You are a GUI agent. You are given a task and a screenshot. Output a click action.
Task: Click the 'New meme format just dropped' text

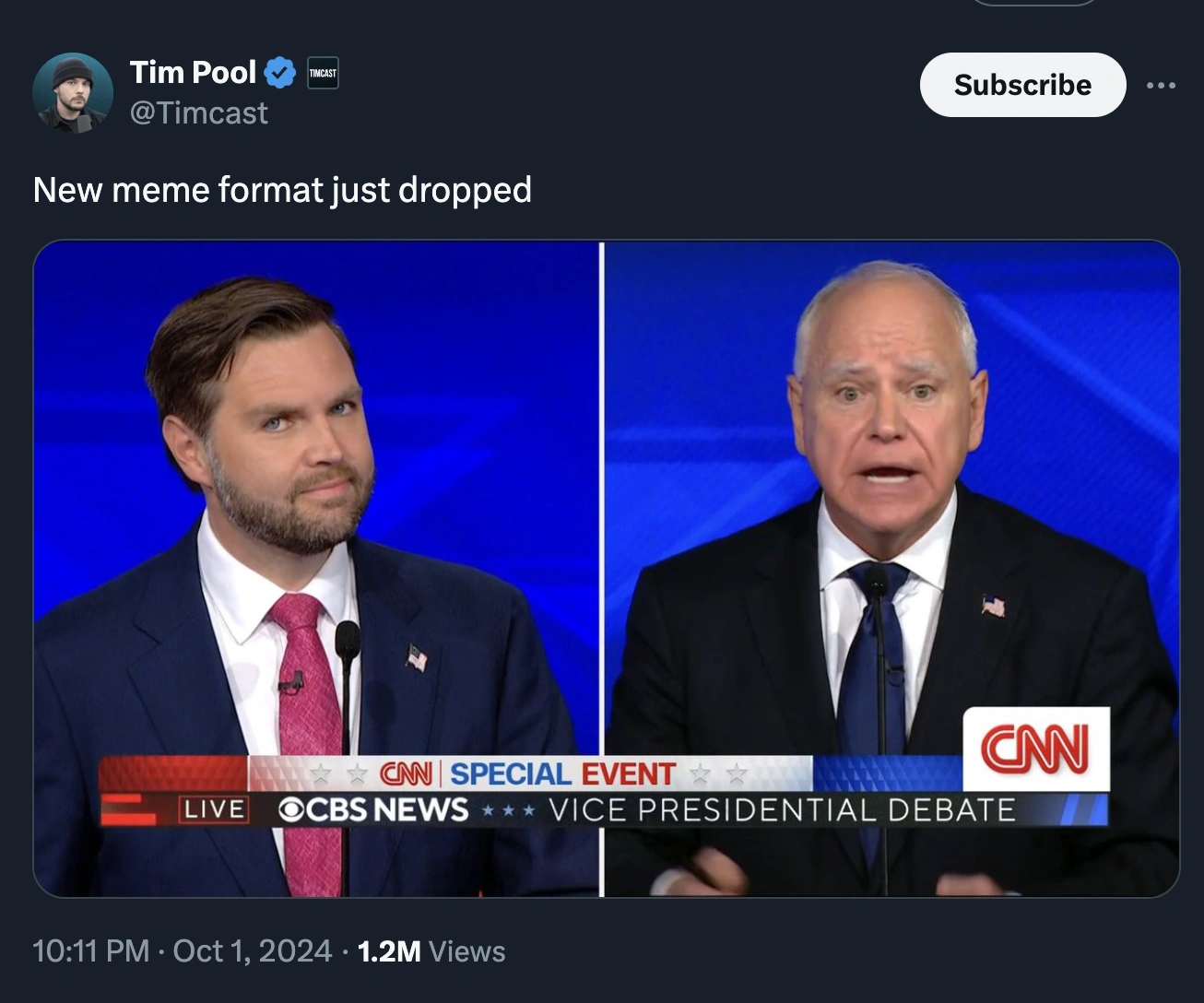(282, 190)
